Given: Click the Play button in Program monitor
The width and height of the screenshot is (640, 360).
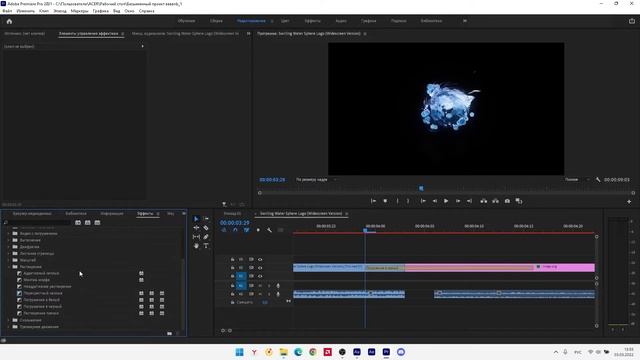Looking at the screenshot, I should click(x=446, y=201).
